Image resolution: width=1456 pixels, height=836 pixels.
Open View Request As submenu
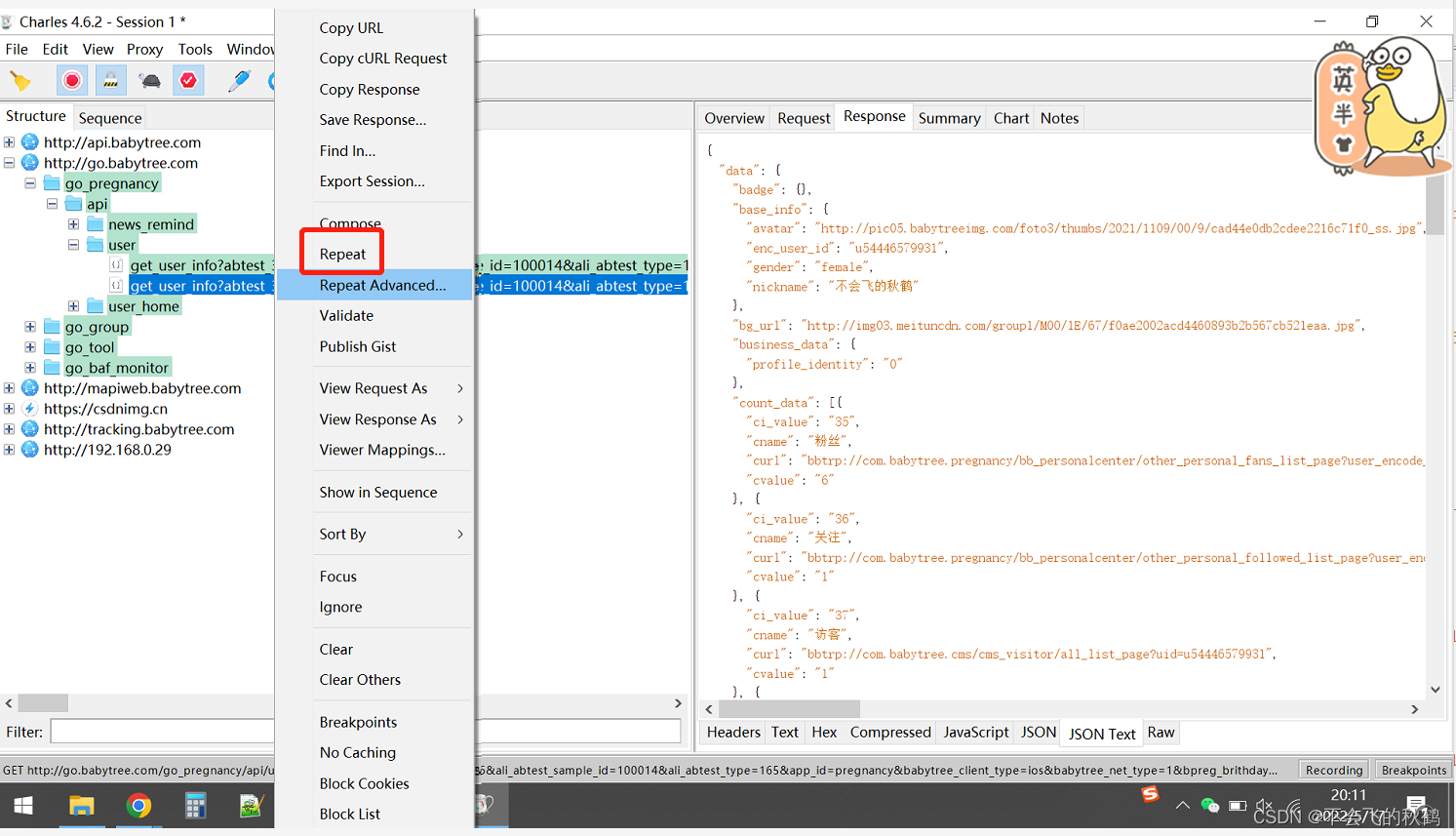point(375,388)
